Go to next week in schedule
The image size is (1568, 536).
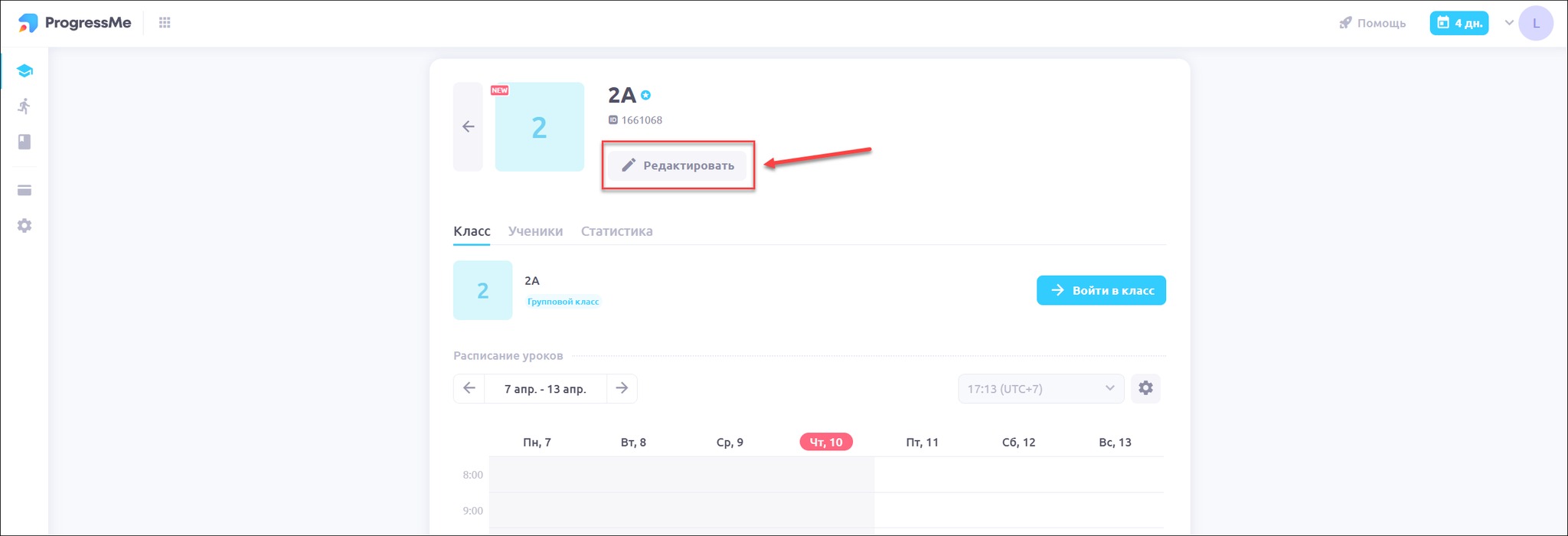(x=622, y=388)
